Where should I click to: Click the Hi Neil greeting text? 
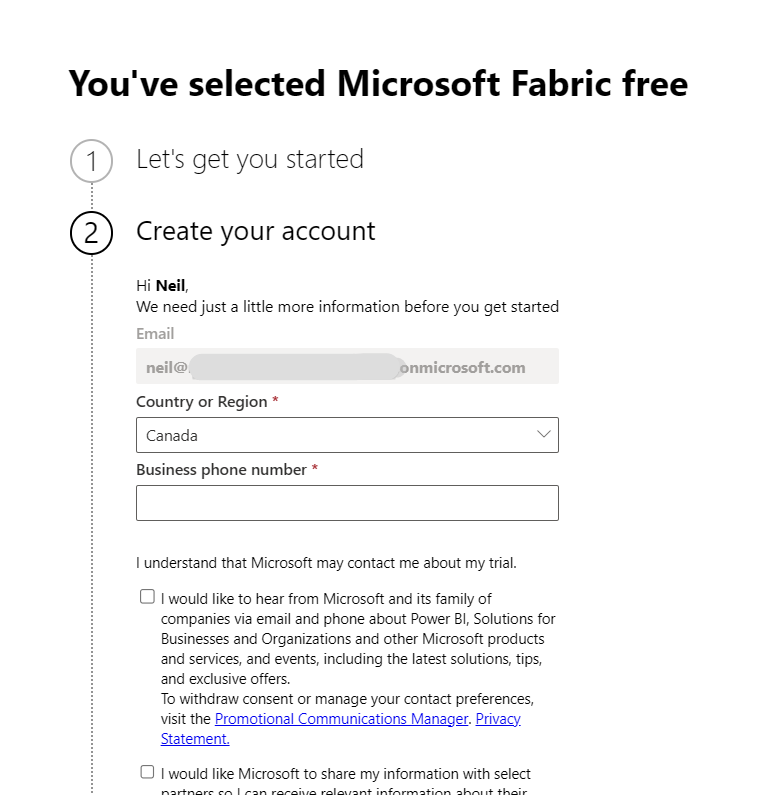coord(162,286)
